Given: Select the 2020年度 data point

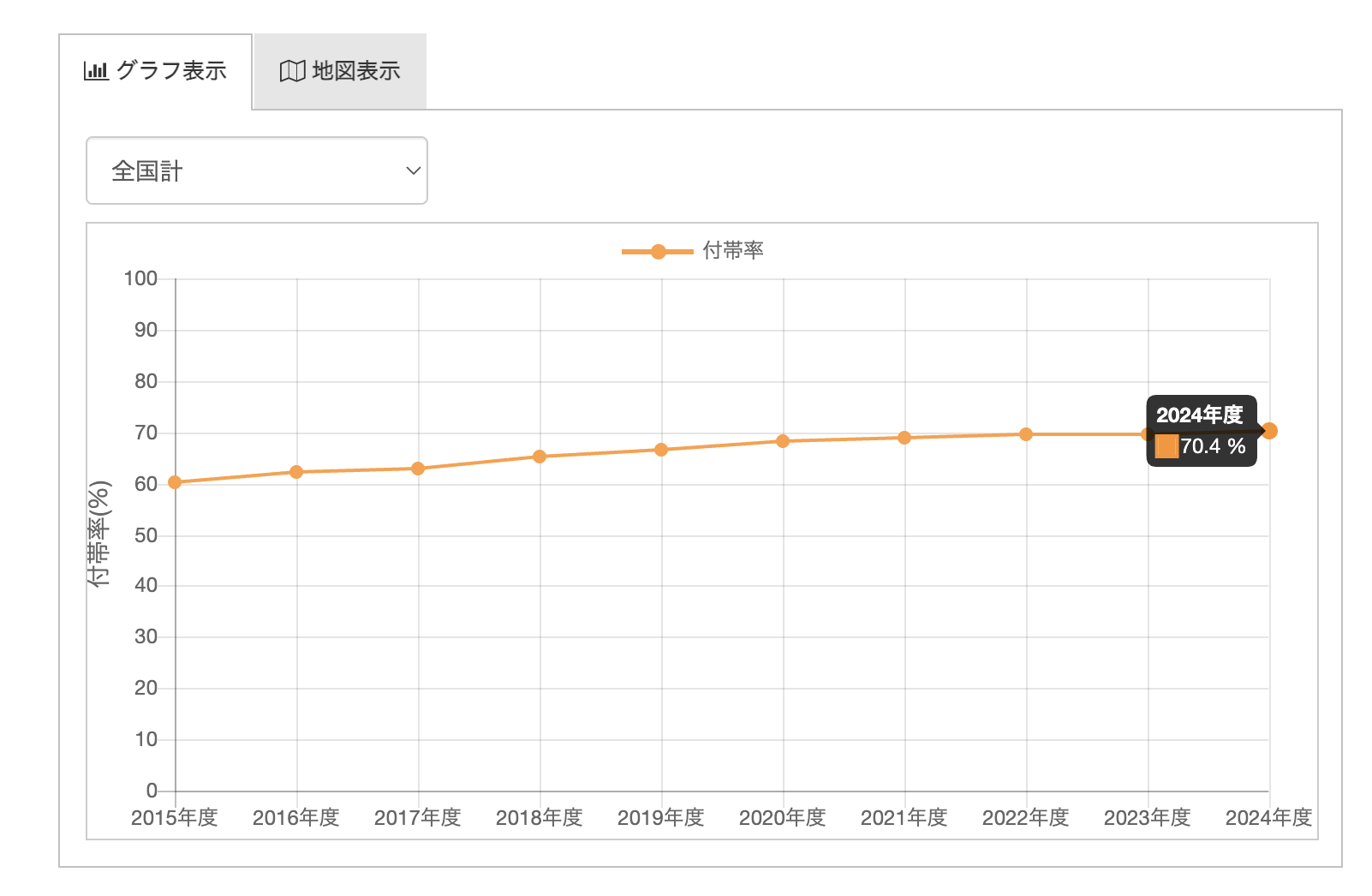Looking at the screenshot, I should [x=783, y=441].
